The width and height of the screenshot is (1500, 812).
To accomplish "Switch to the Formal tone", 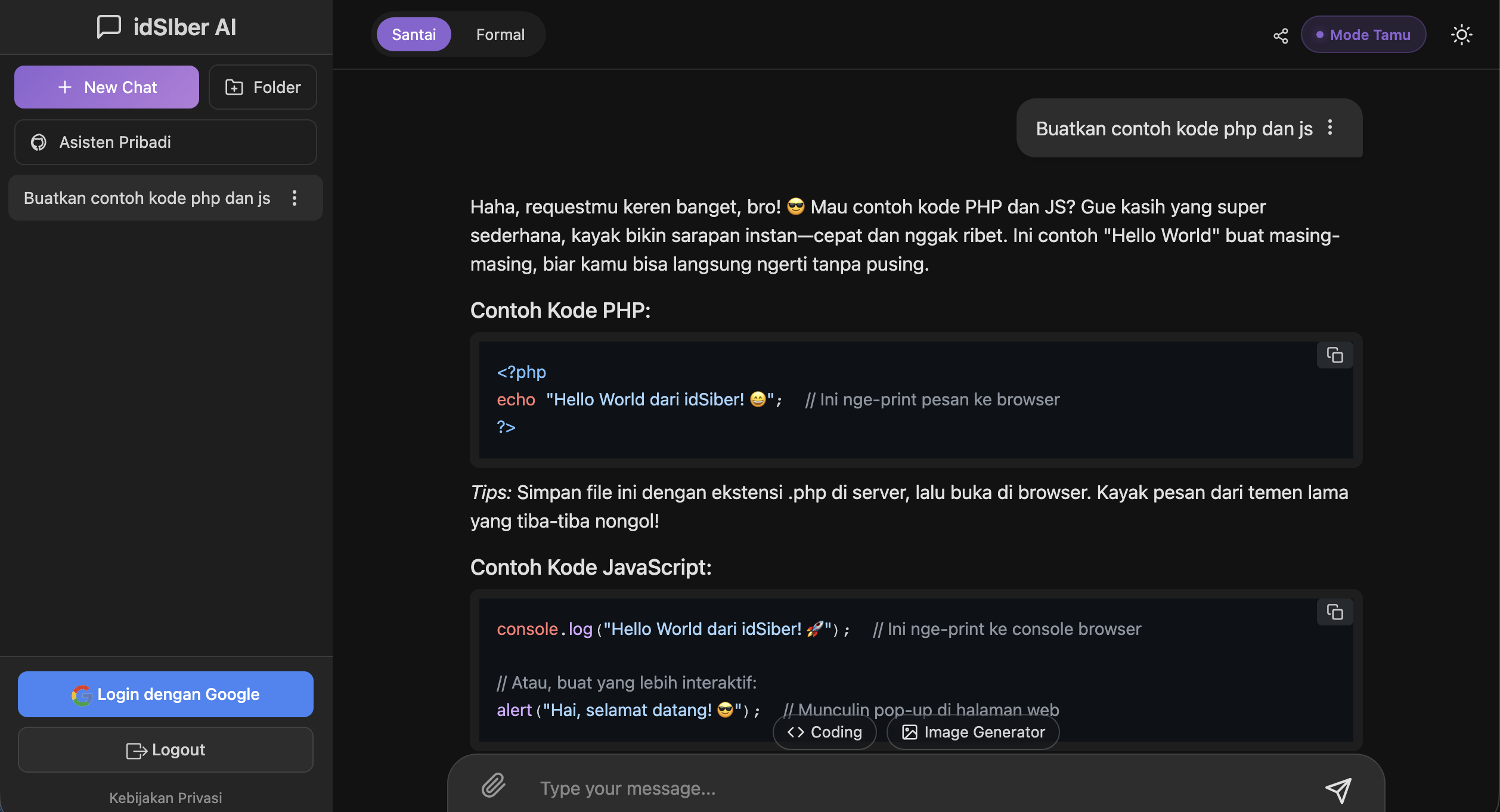I will click(x=500, y=35).
